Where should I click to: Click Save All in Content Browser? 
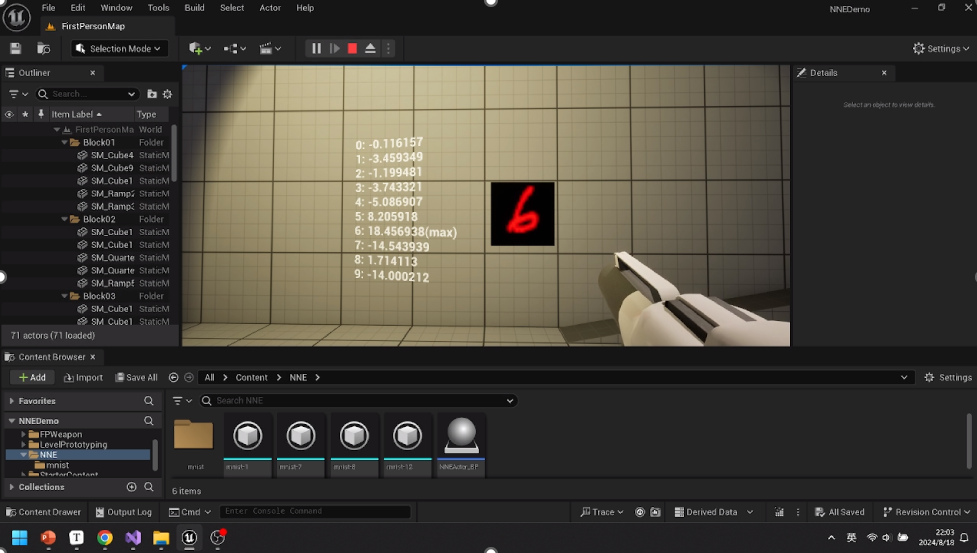(136, 377)
